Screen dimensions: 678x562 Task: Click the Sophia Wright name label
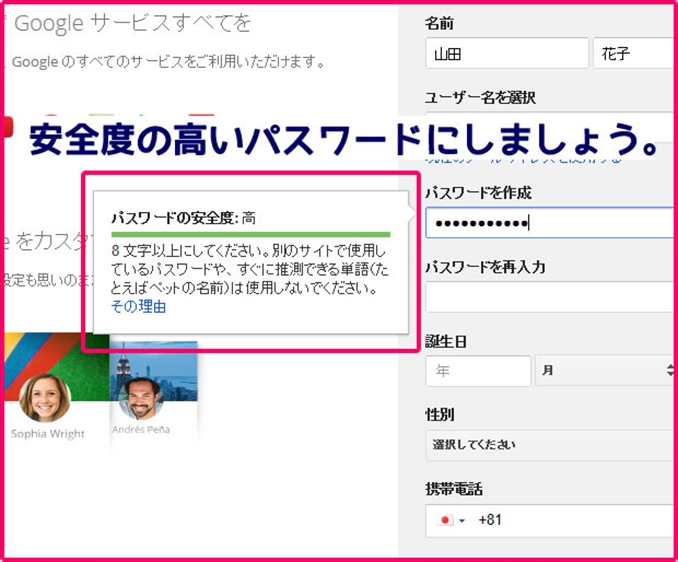[x=47, y=434]
